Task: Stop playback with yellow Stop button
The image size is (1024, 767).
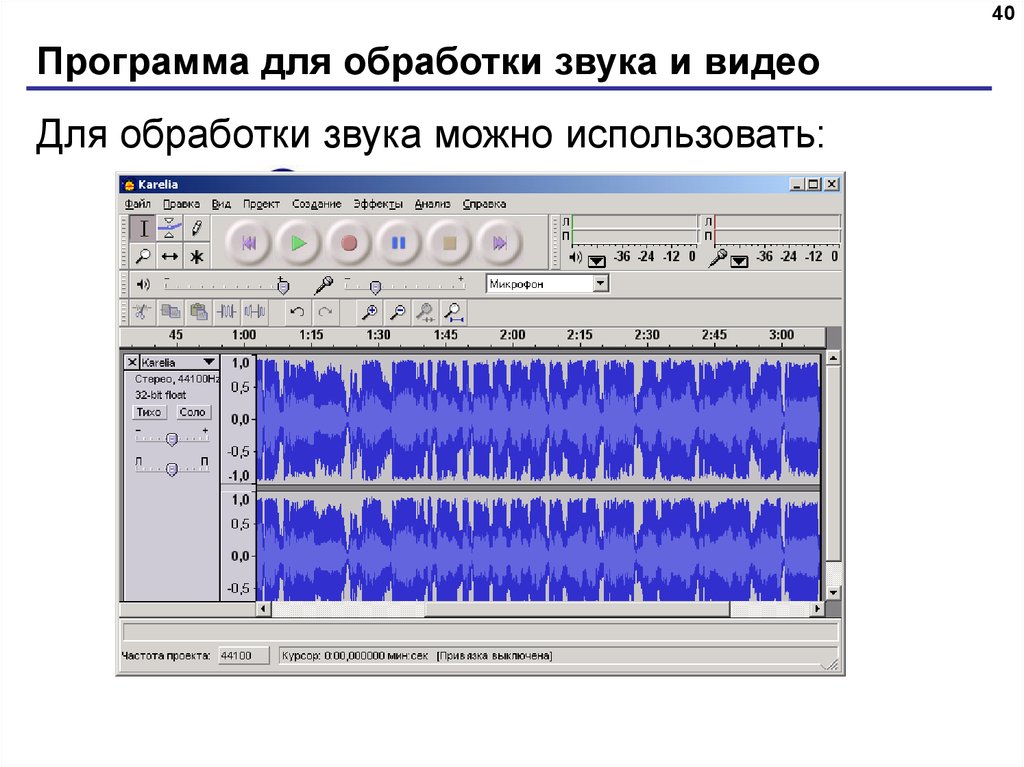Action: pos(449,244)
